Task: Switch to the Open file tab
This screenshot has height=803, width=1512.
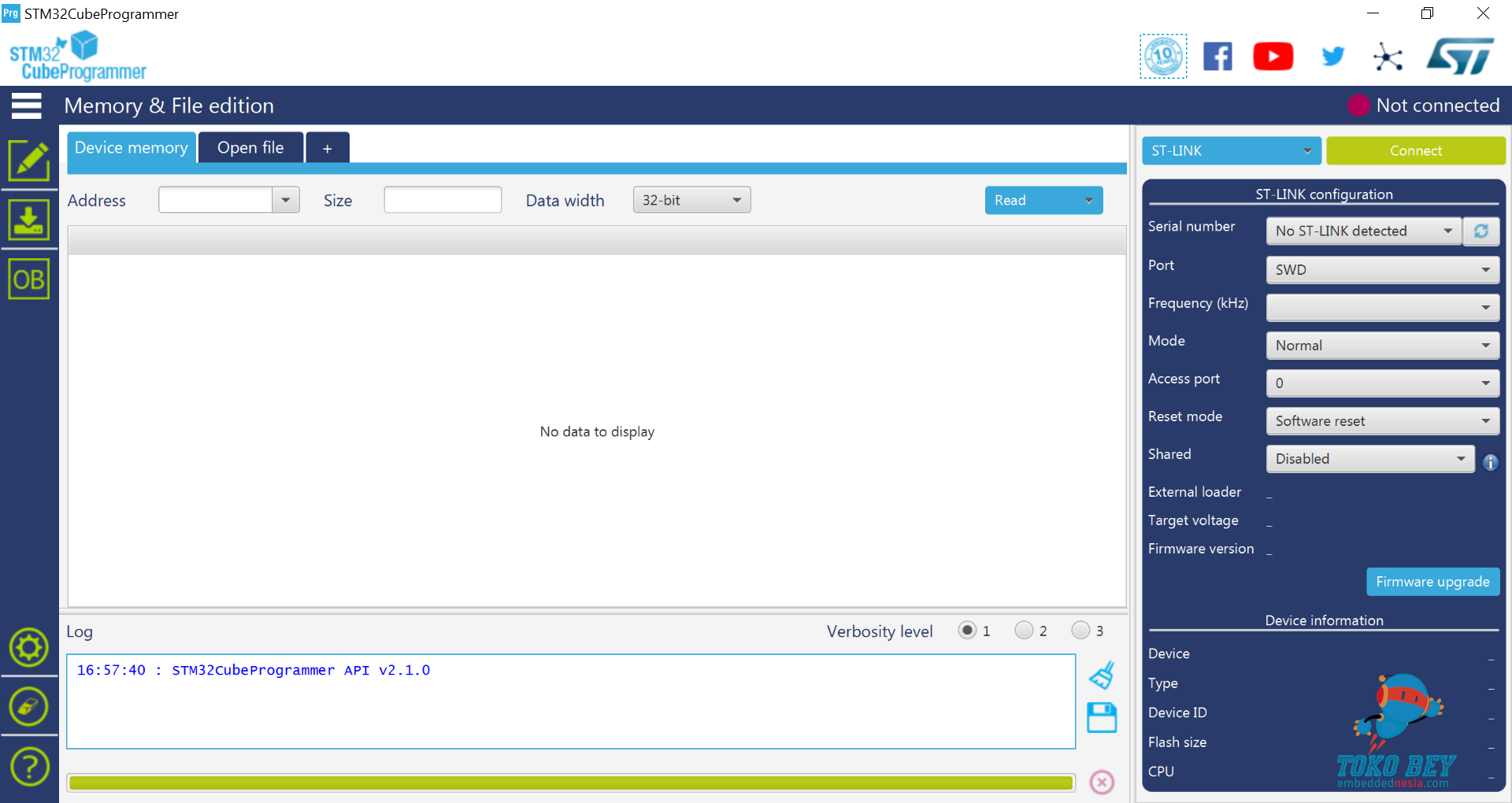Action: tap(250, 147)
